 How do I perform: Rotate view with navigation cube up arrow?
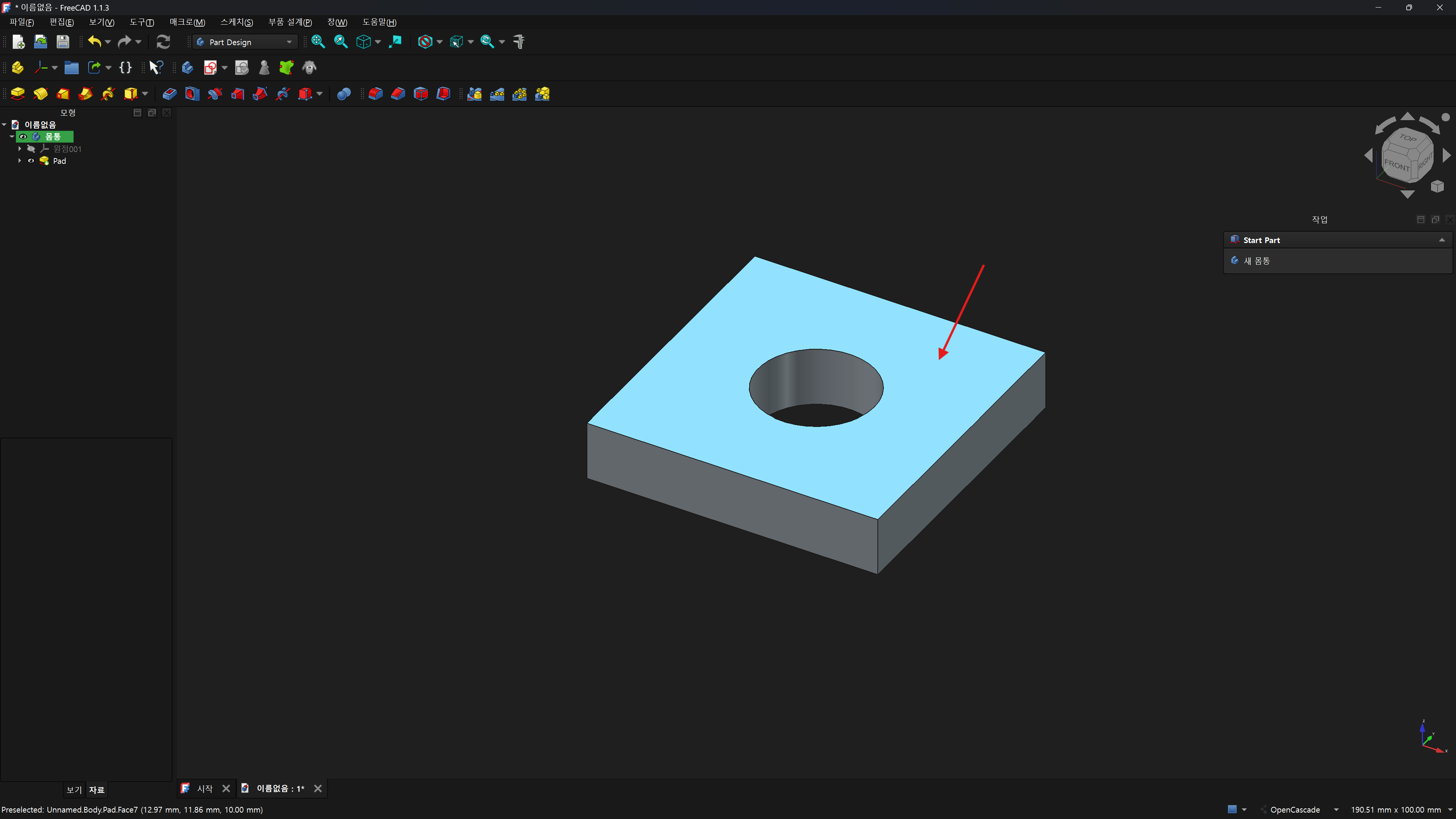click(x=1407, y=116)
